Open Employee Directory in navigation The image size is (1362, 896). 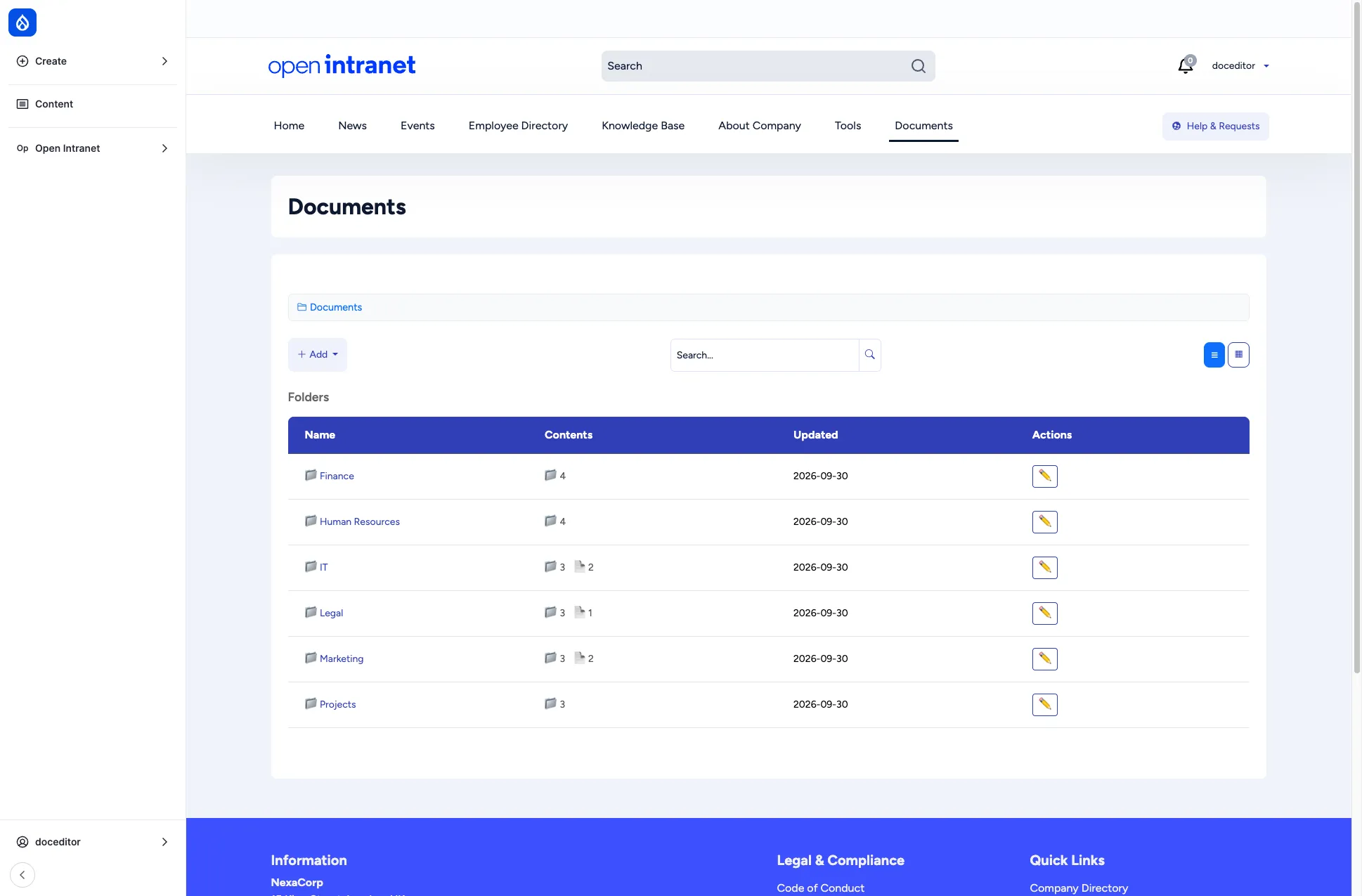(518, 126)
